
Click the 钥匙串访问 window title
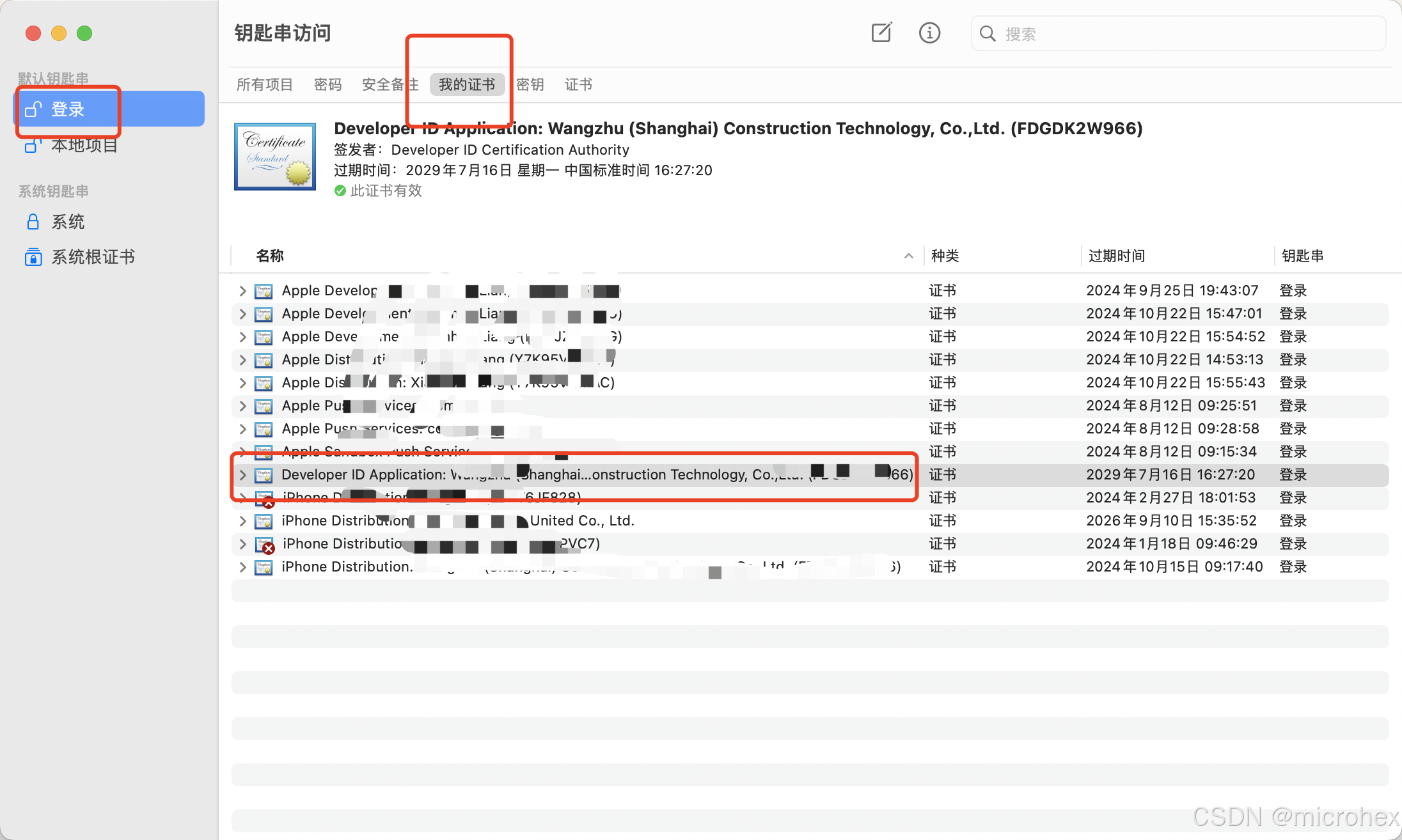coord(283,33)
